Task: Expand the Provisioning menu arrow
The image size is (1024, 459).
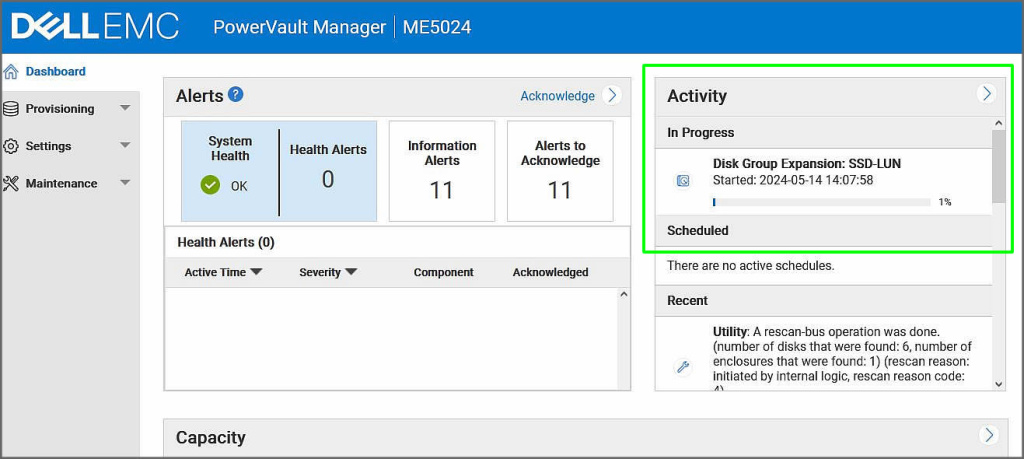Action: (125, 108)
